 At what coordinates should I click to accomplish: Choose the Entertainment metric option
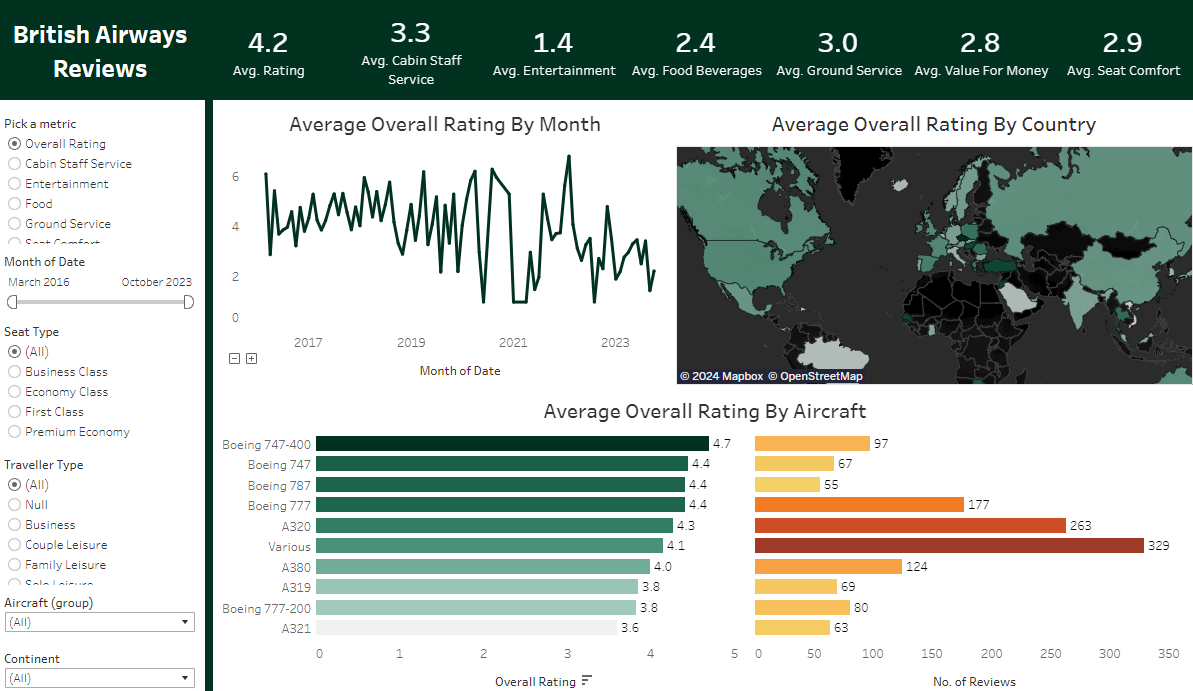14,184
